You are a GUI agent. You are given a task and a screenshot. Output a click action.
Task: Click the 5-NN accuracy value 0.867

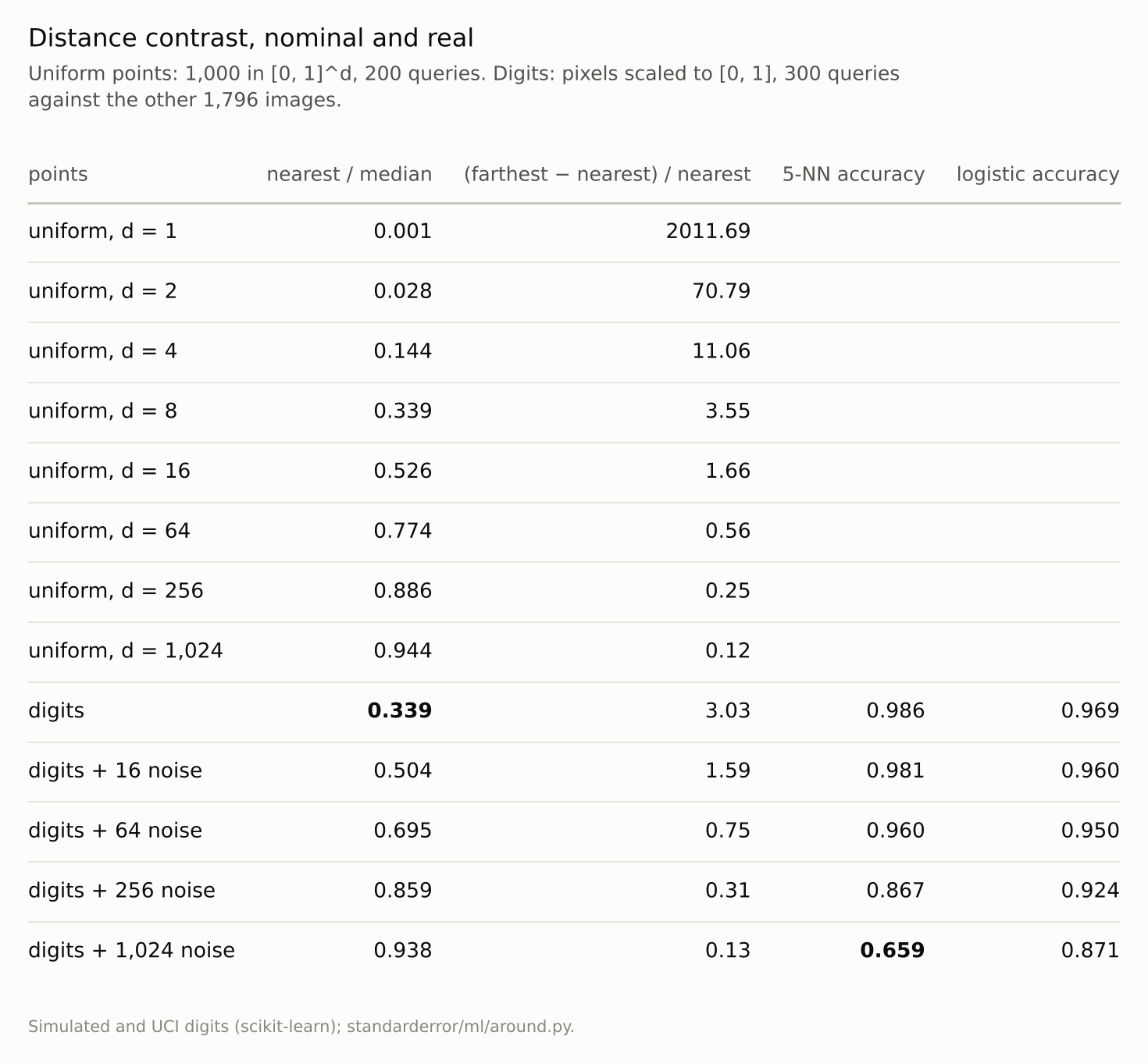pyautogui.click(x=896, y=891)
